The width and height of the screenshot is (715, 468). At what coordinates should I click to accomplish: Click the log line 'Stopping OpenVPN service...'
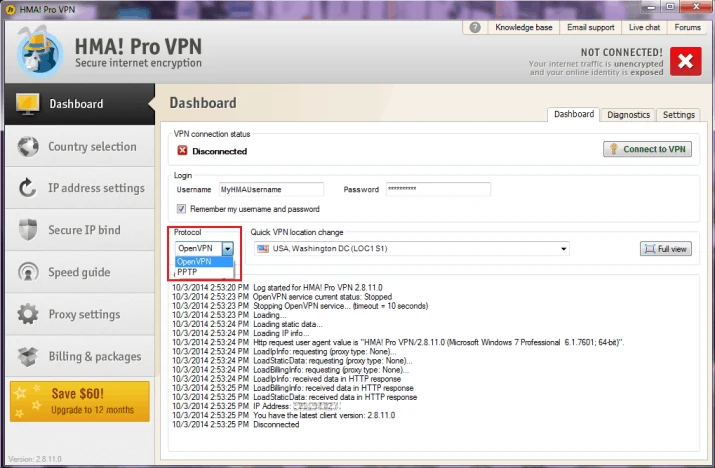300,306
